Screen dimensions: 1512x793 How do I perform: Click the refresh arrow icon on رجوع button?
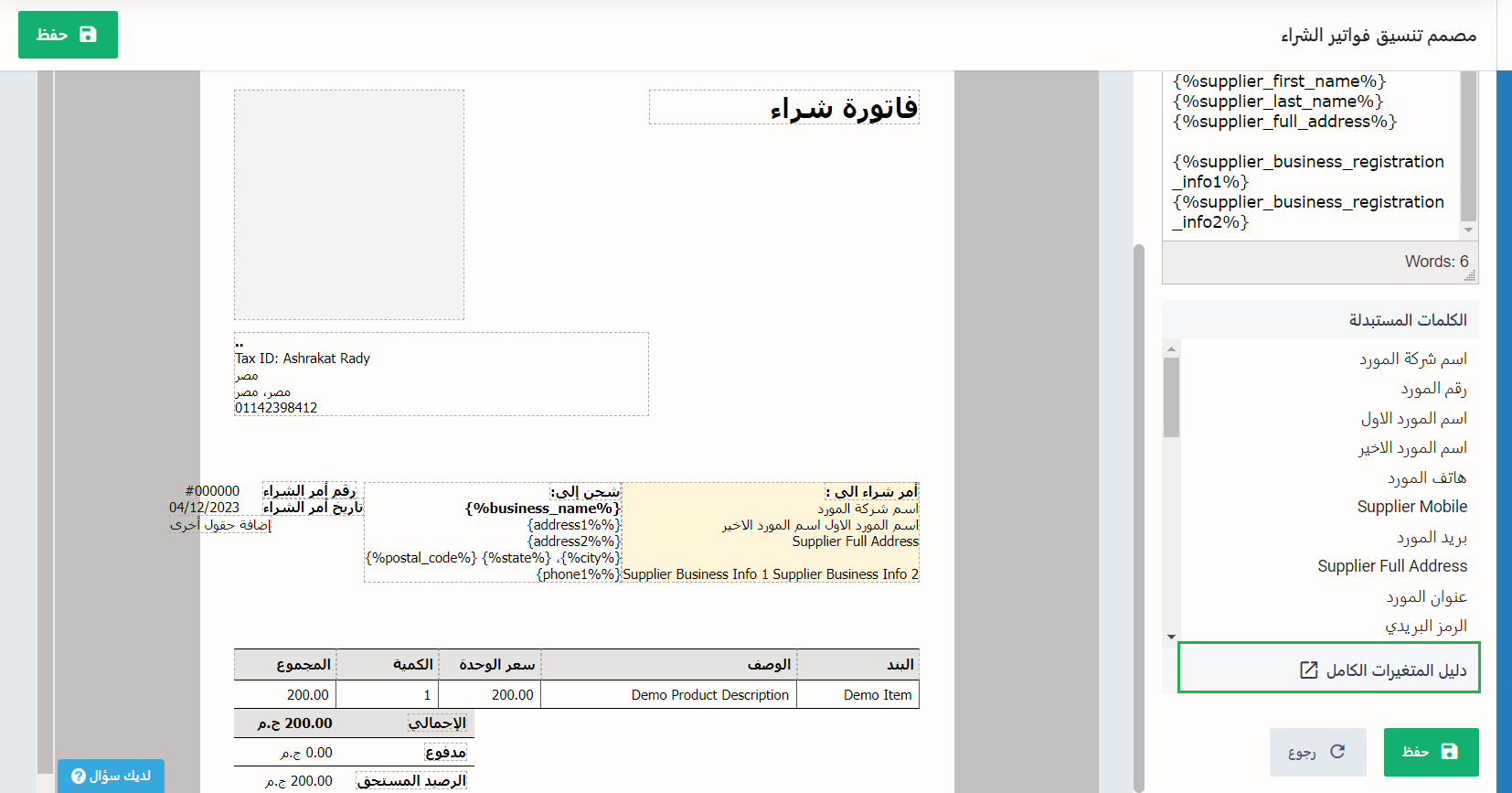(x=1337, y=751)
